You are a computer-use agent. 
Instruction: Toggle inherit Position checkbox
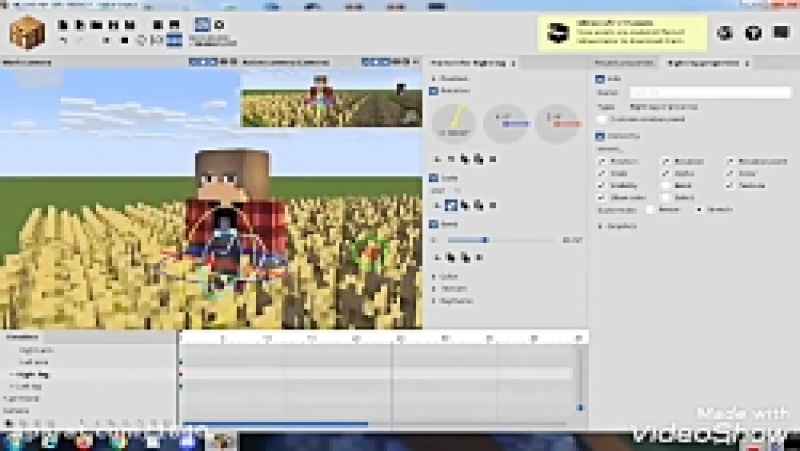click(x=602, y=161)
